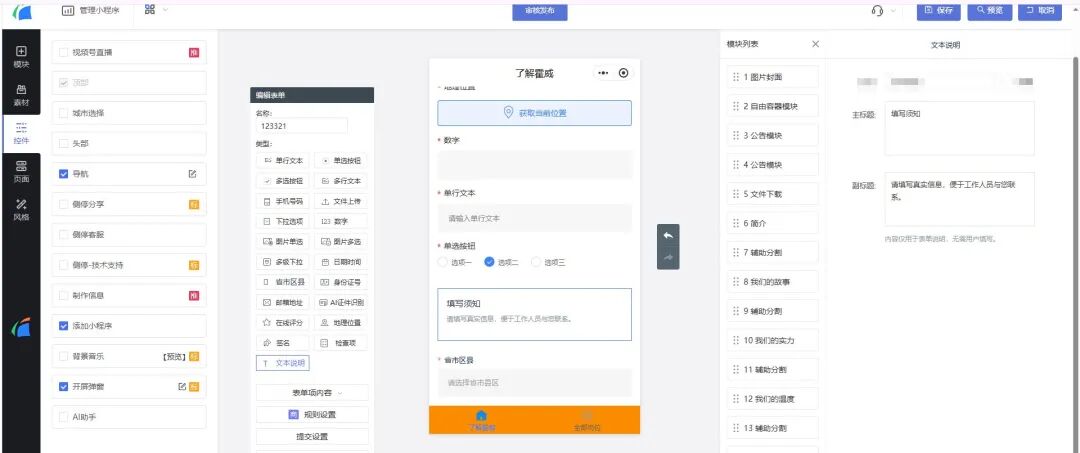
Task: Add a 签名 field type
Action: click(x=283, y=342)
